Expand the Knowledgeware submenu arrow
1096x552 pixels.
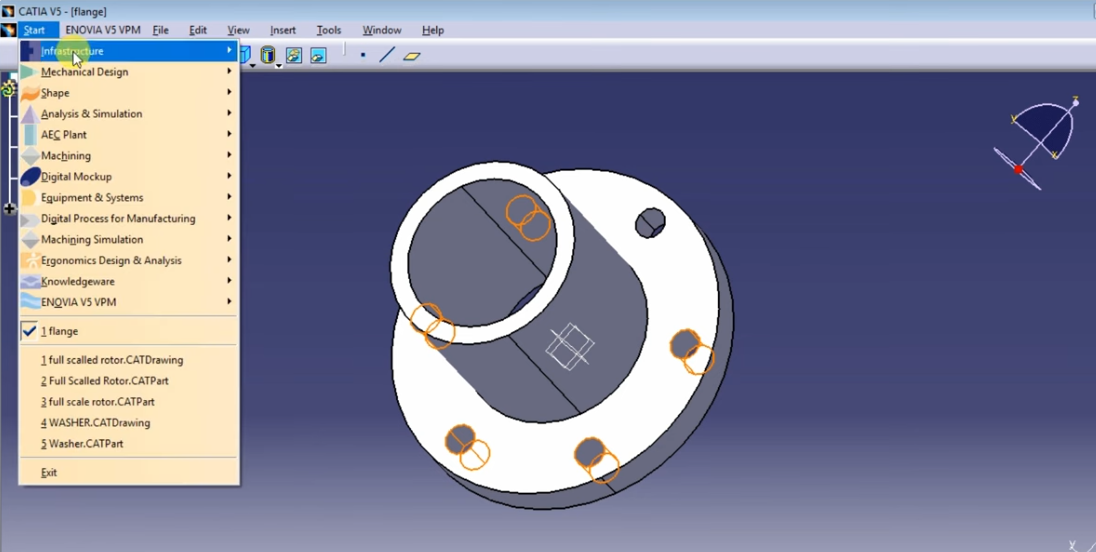pyautogui.click(x=229, y=282)
